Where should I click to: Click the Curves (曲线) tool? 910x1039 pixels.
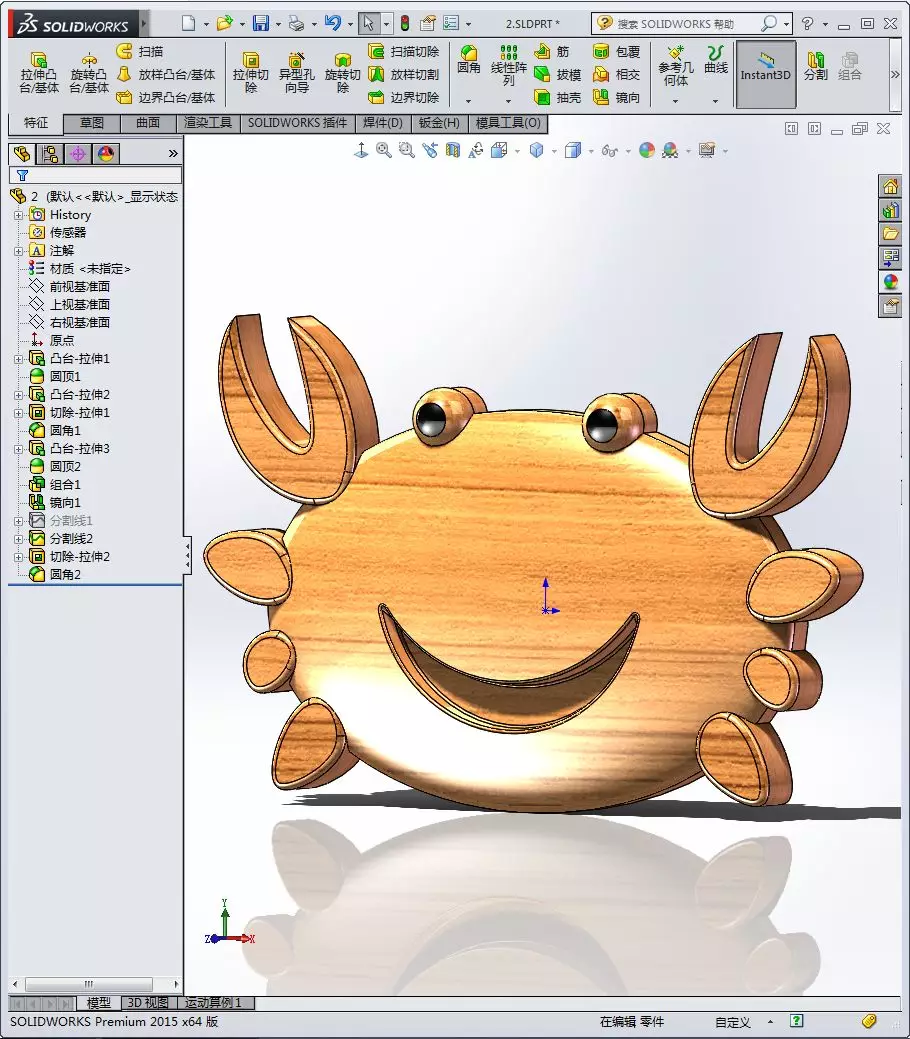[x=716, y=60]
